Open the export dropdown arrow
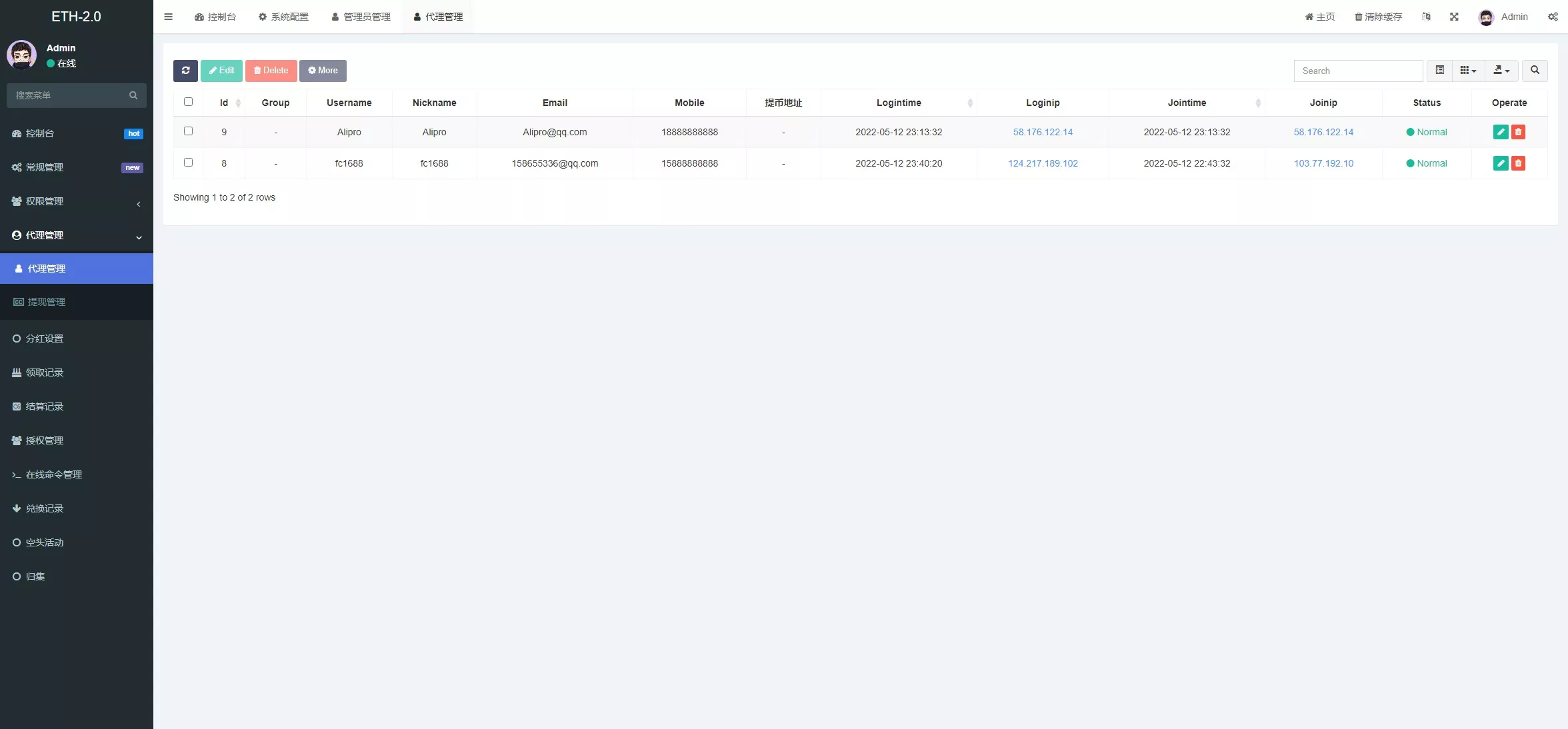Image resolution: width=1568 pixels, height=729 pixels. (x=1502, y=71)
